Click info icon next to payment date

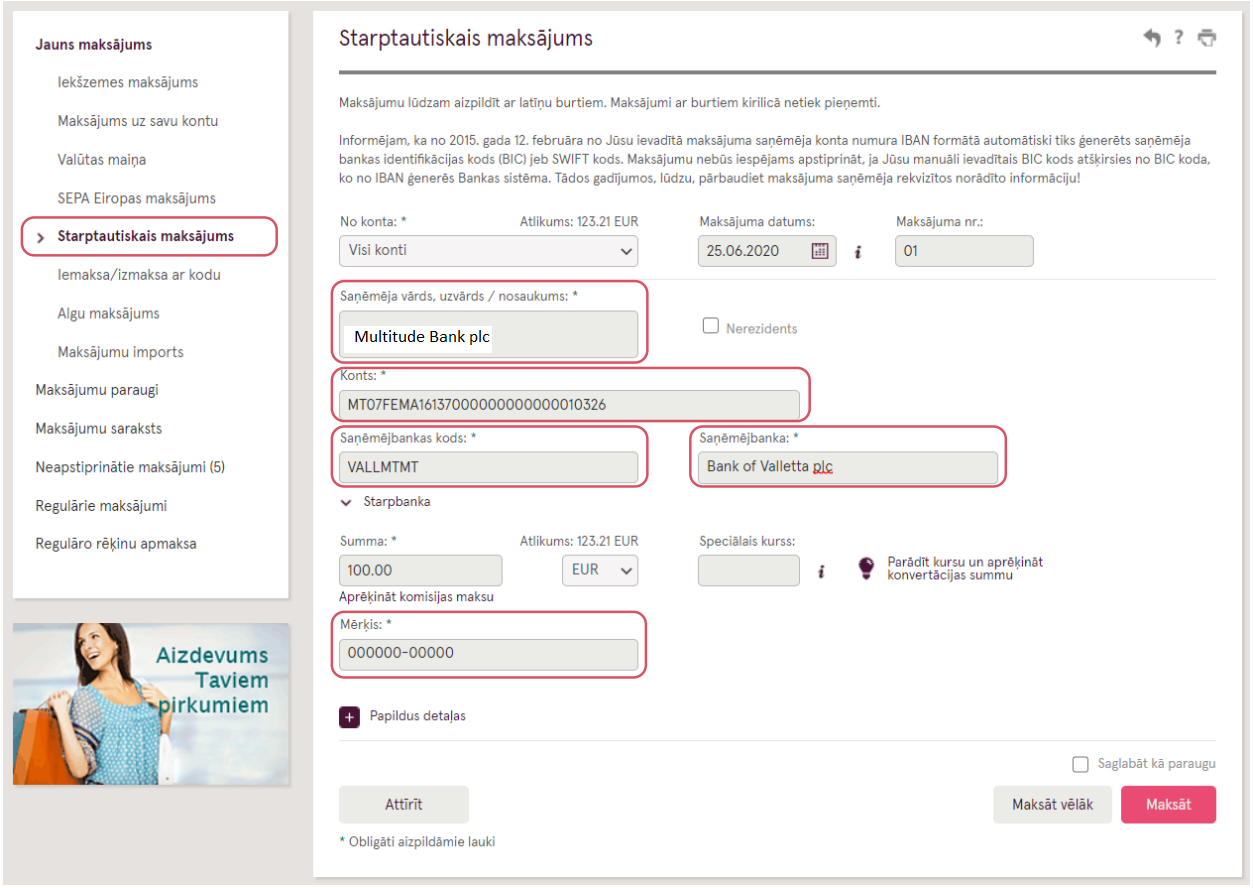tap(857, 252)
